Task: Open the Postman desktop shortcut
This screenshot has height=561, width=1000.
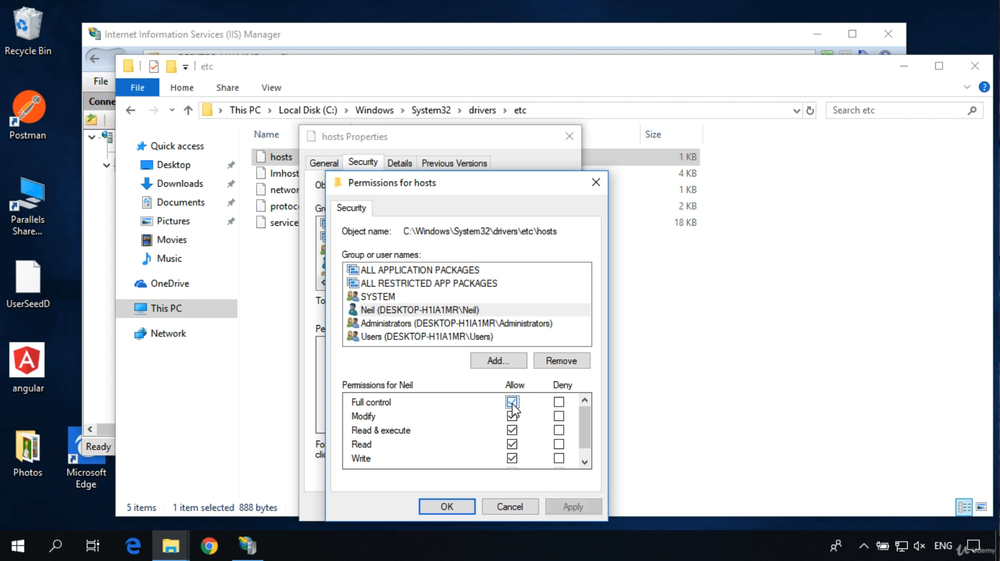Action: pos(27,115)
